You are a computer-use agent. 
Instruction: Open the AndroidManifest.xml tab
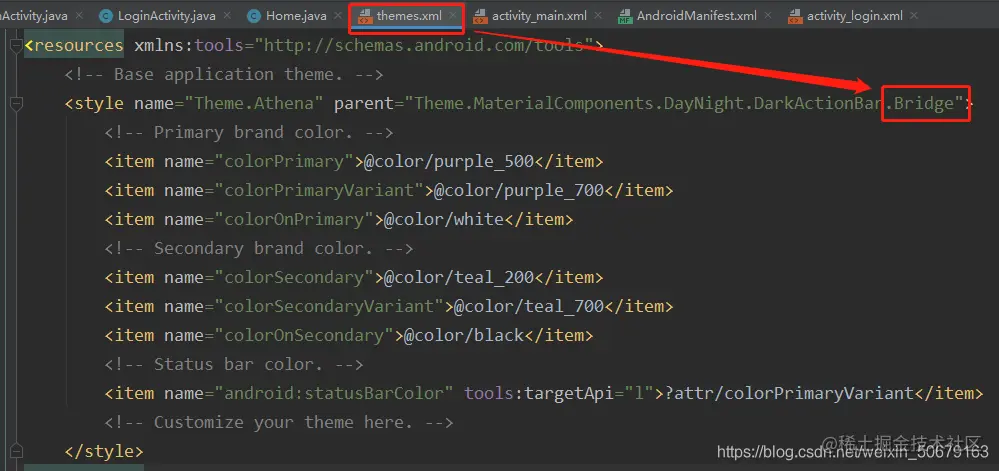coord(696,16)
